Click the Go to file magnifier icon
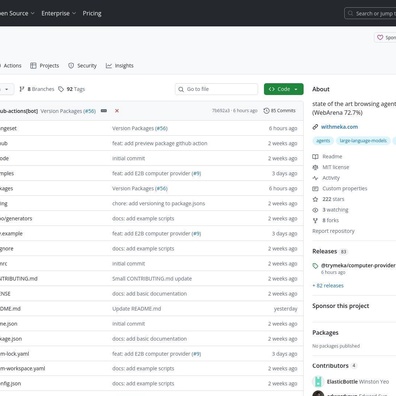396x396 pixels. tap(181, 89)
